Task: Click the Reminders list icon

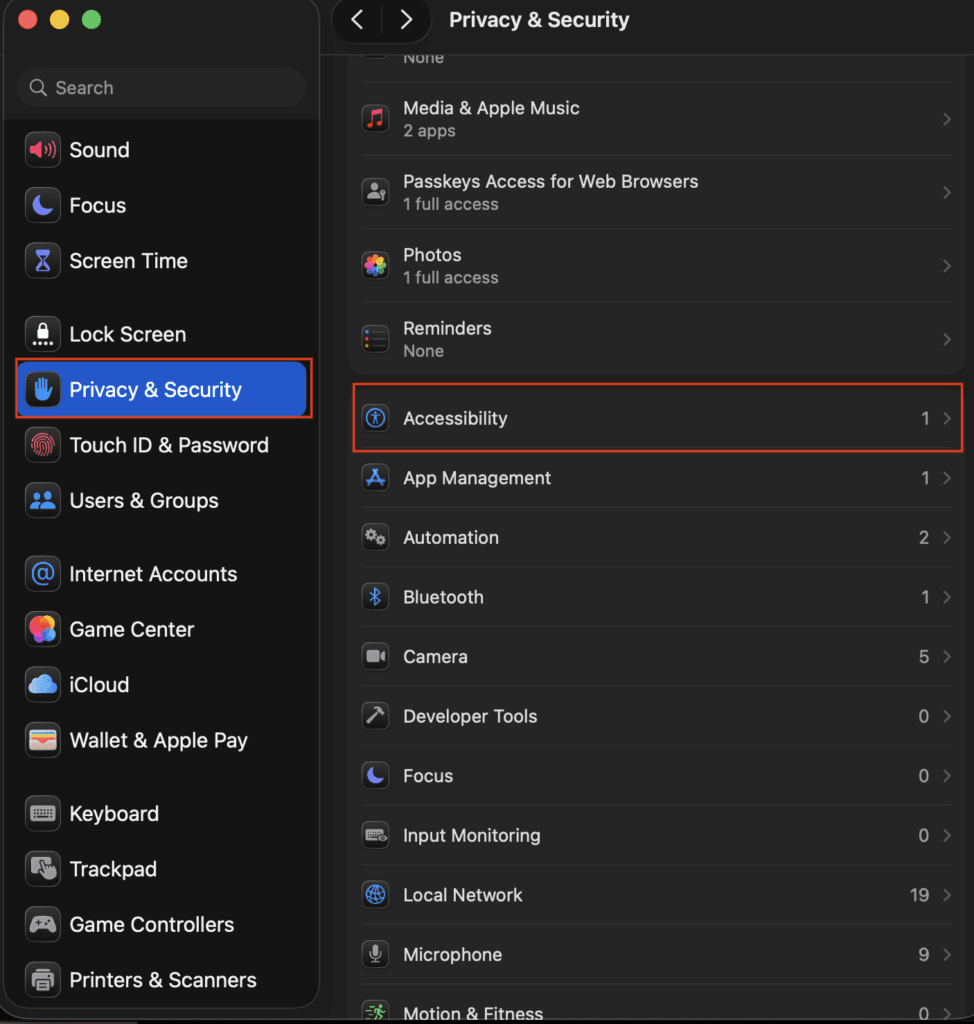Action: [x=376, y=339]
